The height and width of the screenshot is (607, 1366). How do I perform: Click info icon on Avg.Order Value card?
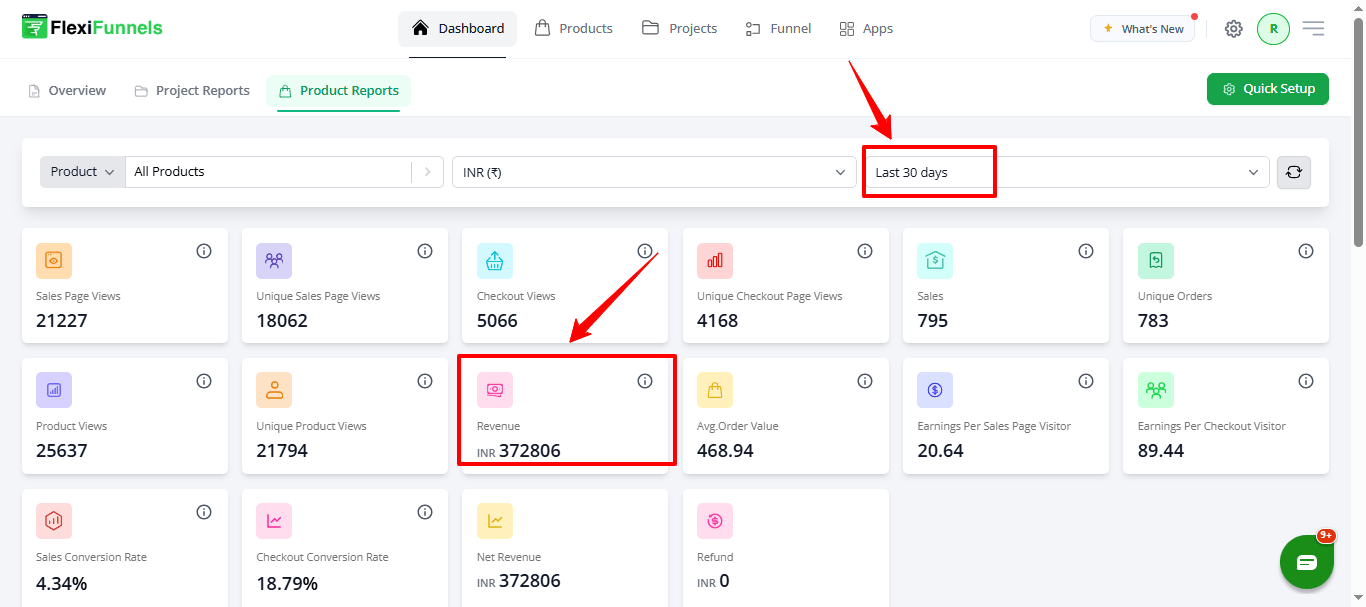(x=865, y=381)
